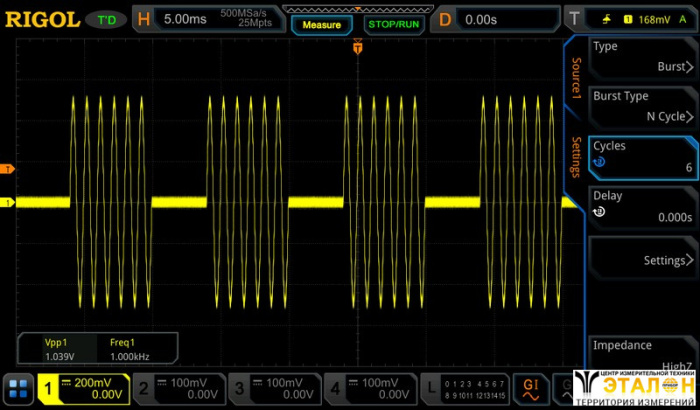The width and height of the screenshot is (700, 410).
Task: Open the horizontal timebase H icon
Action: (x=145, y=18)
